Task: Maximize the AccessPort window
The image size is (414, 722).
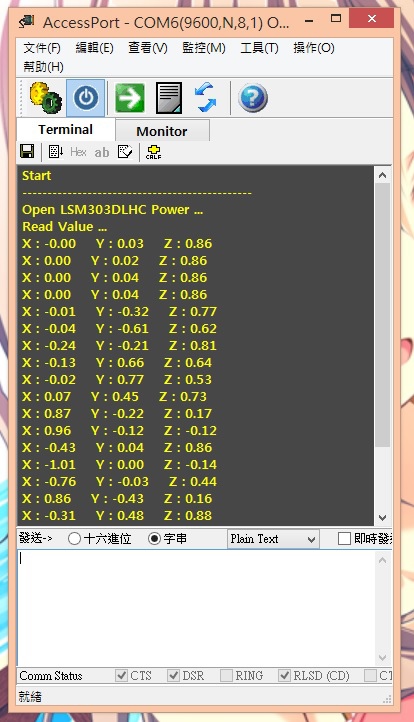Action: click(336, 19)
